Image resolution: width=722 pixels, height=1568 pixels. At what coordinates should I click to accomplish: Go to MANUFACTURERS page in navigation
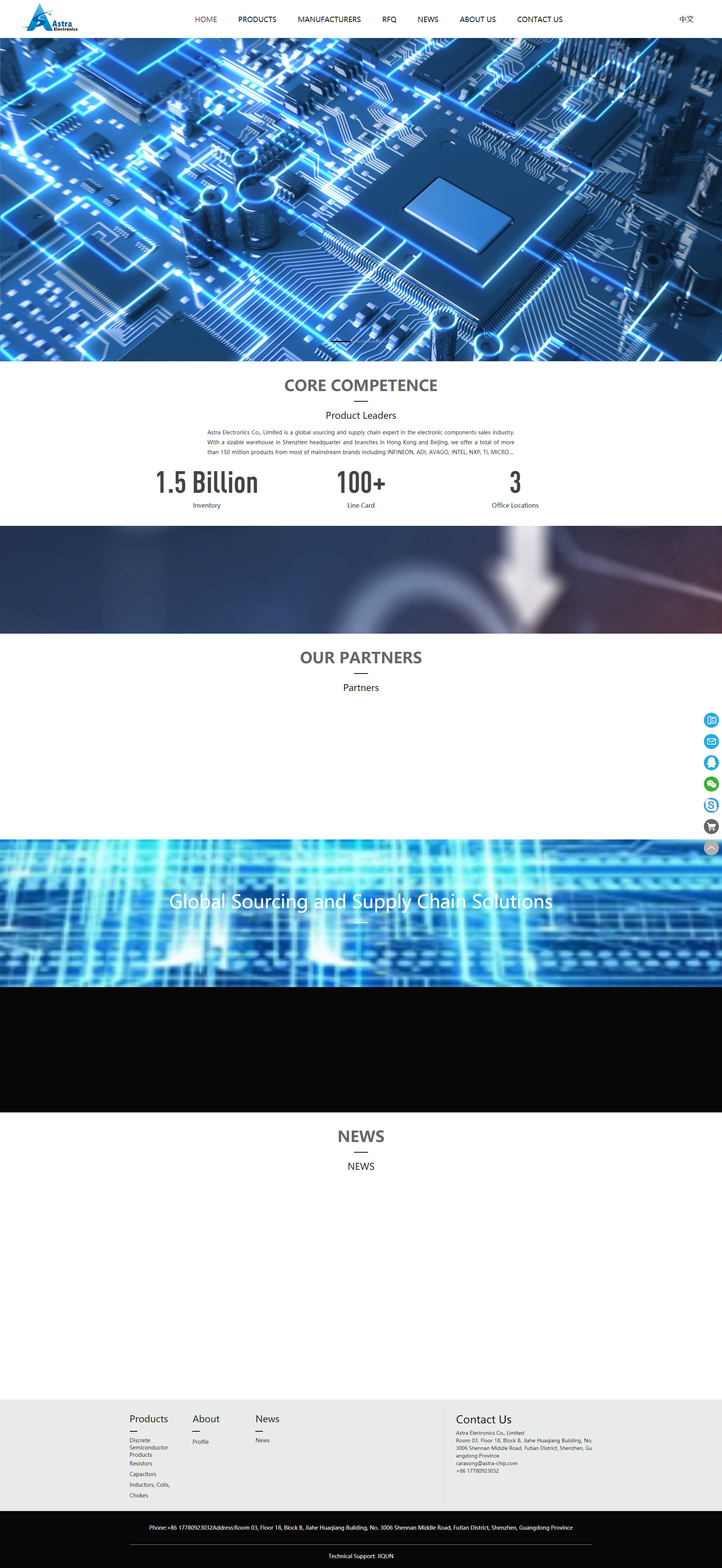coord(329,19)
